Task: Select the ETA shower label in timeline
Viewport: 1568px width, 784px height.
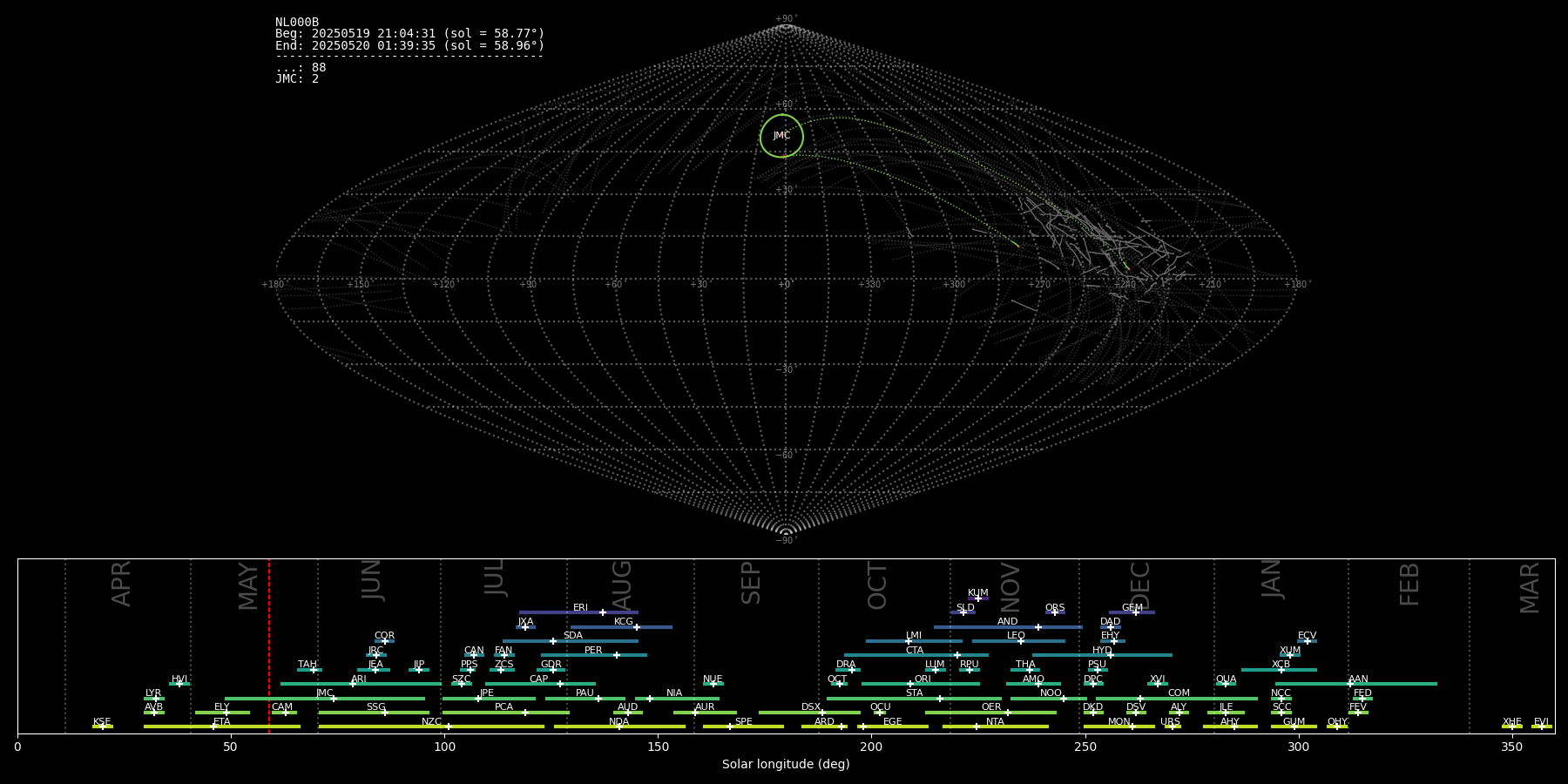Action: (x=222, y=722)
